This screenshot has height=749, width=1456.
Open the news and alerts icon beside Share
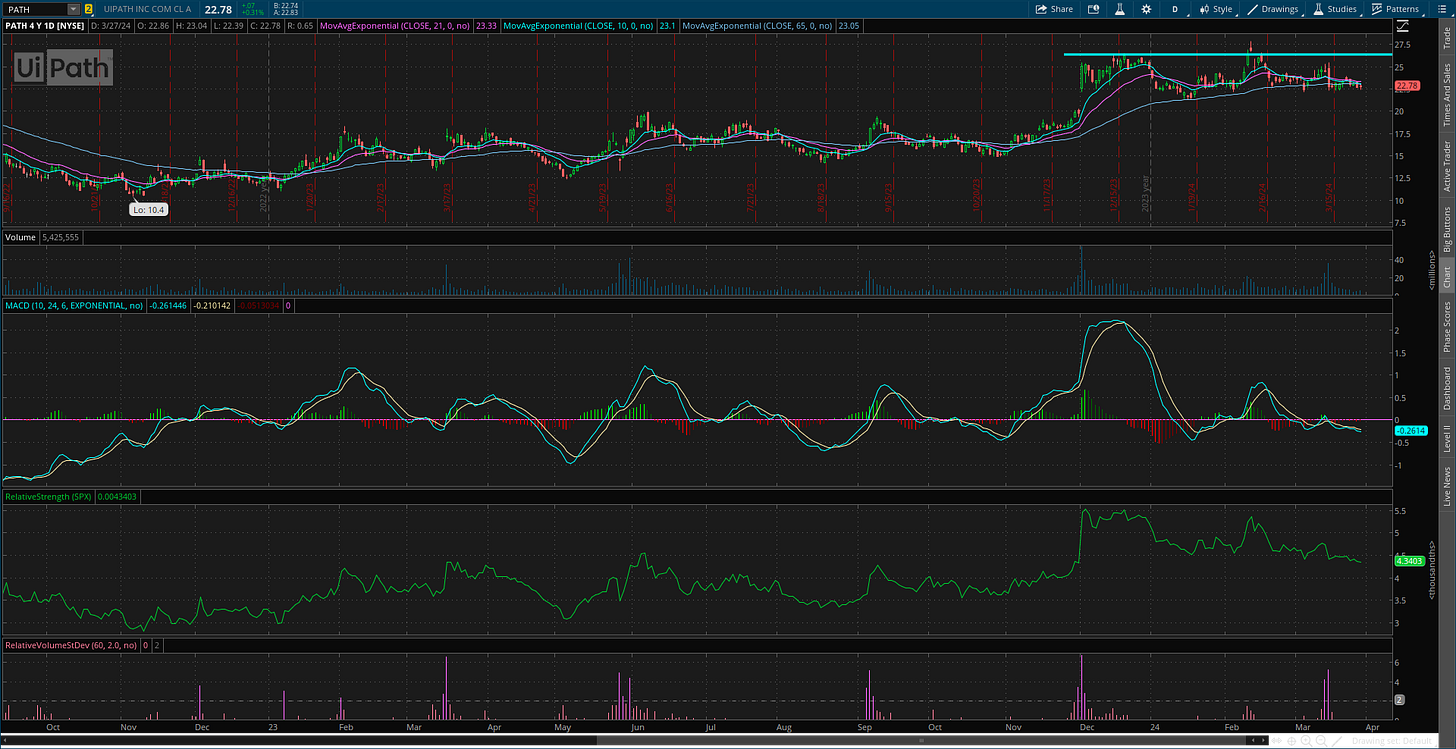(1093, 9)
